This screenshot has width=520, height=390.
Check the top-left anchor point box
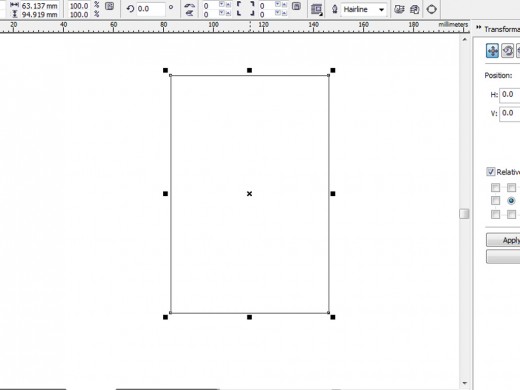coord(495,187)
